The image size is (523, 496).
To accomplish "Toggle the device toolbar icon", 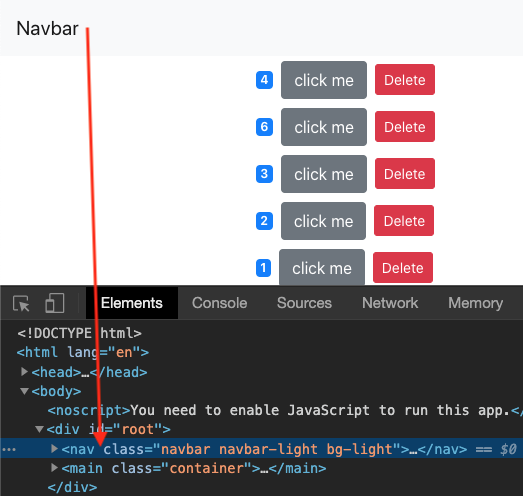I will click(x=55, y=303).
